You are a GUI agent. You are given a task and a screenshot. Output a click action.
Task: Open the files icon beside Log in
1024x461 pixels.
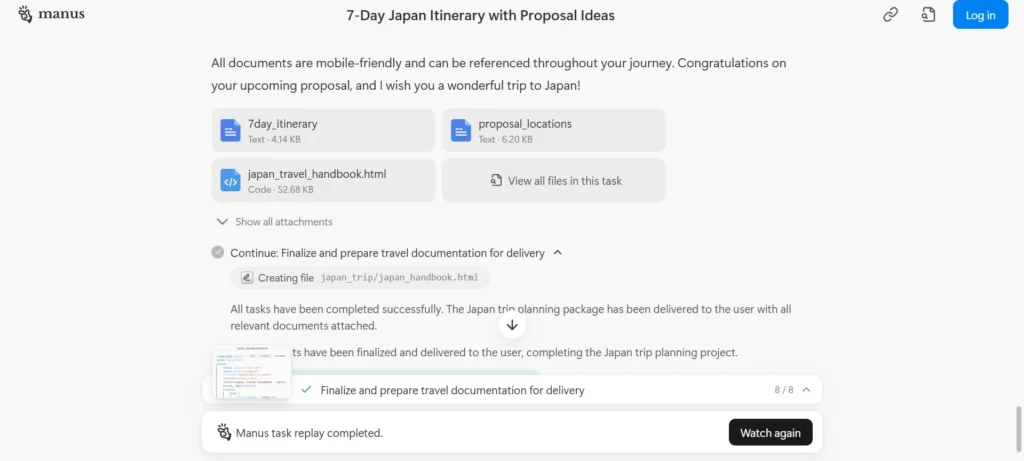coord(928,15)
